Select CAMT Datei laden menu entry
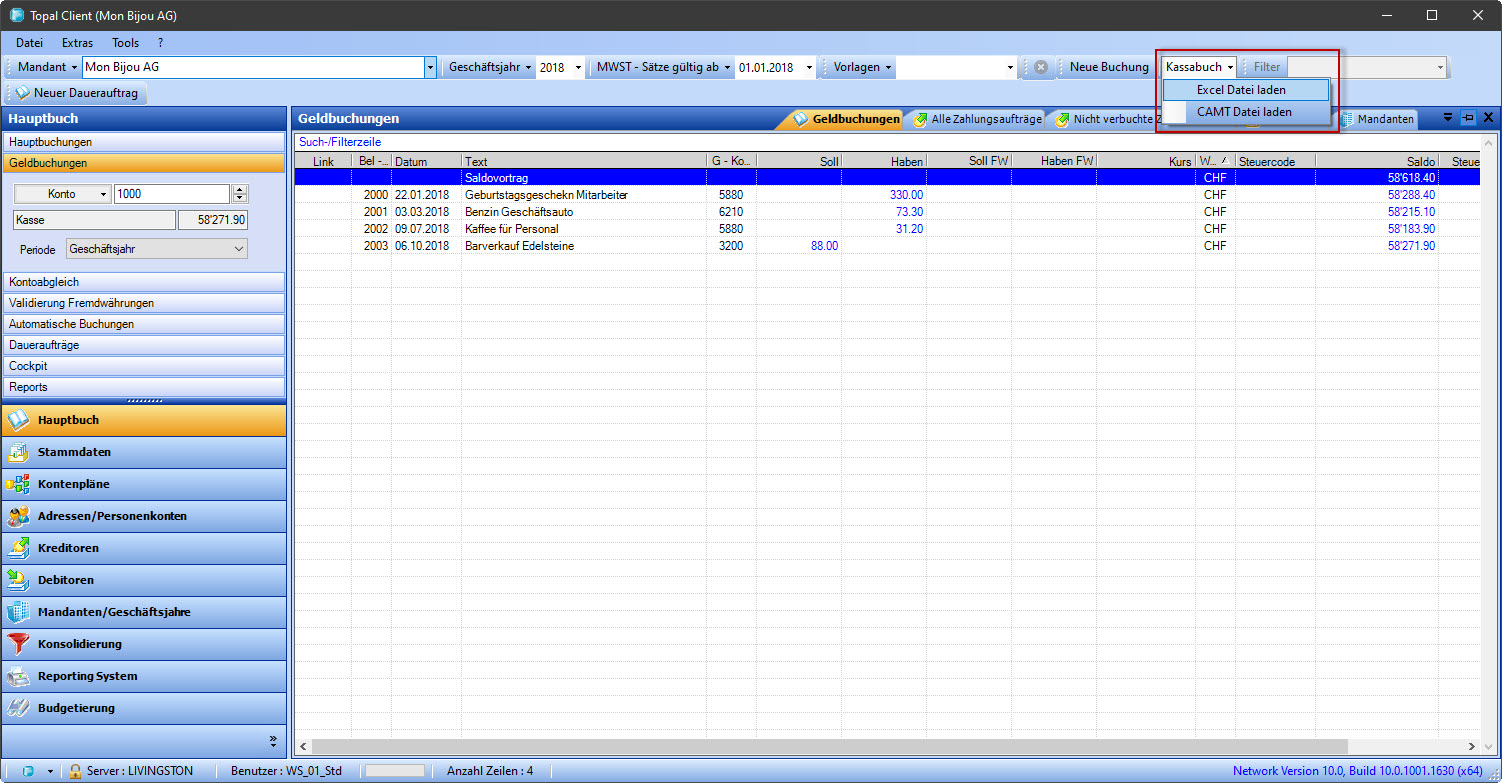Viewport: 1502px width, 783px height. point(1243,112)
